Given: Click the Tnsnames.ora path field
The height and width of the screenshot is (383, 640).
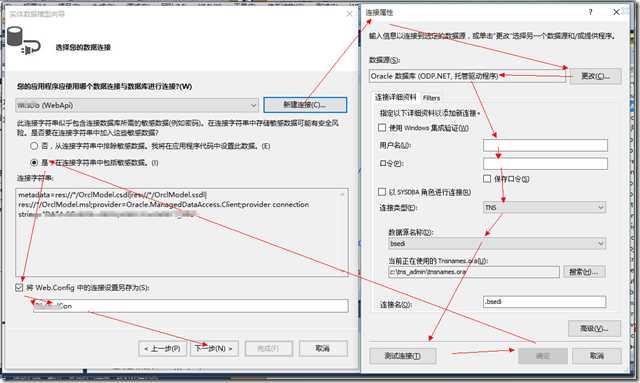Looking at the screenshot, I should 474,272.
